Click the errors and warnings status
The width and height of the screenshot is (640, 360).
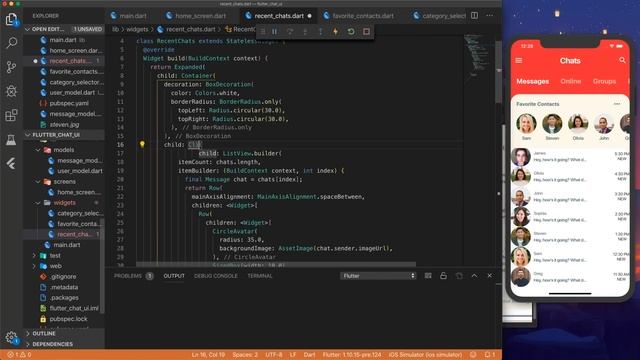pyautogui.click(x=19, y=355)
